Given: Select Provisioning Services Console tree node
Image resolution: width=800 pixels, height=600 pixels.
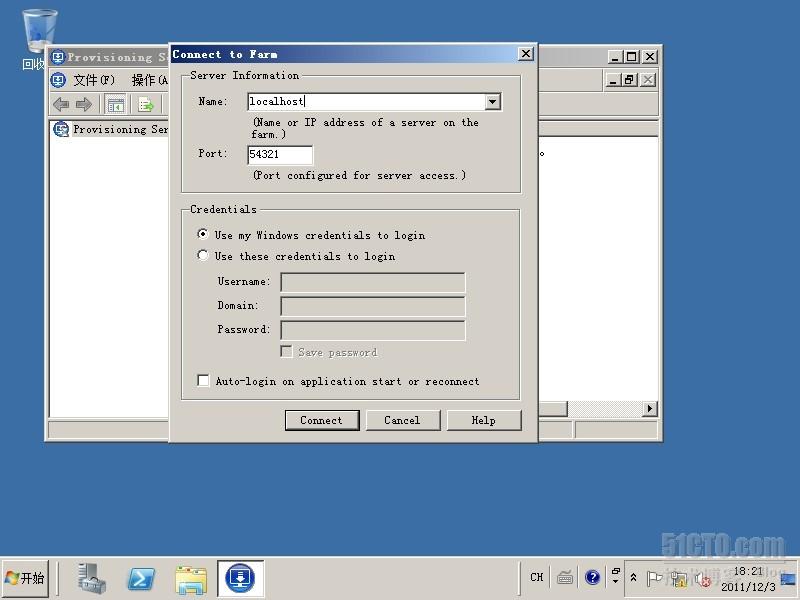Looking at the screenshot, I should point(111,129).
